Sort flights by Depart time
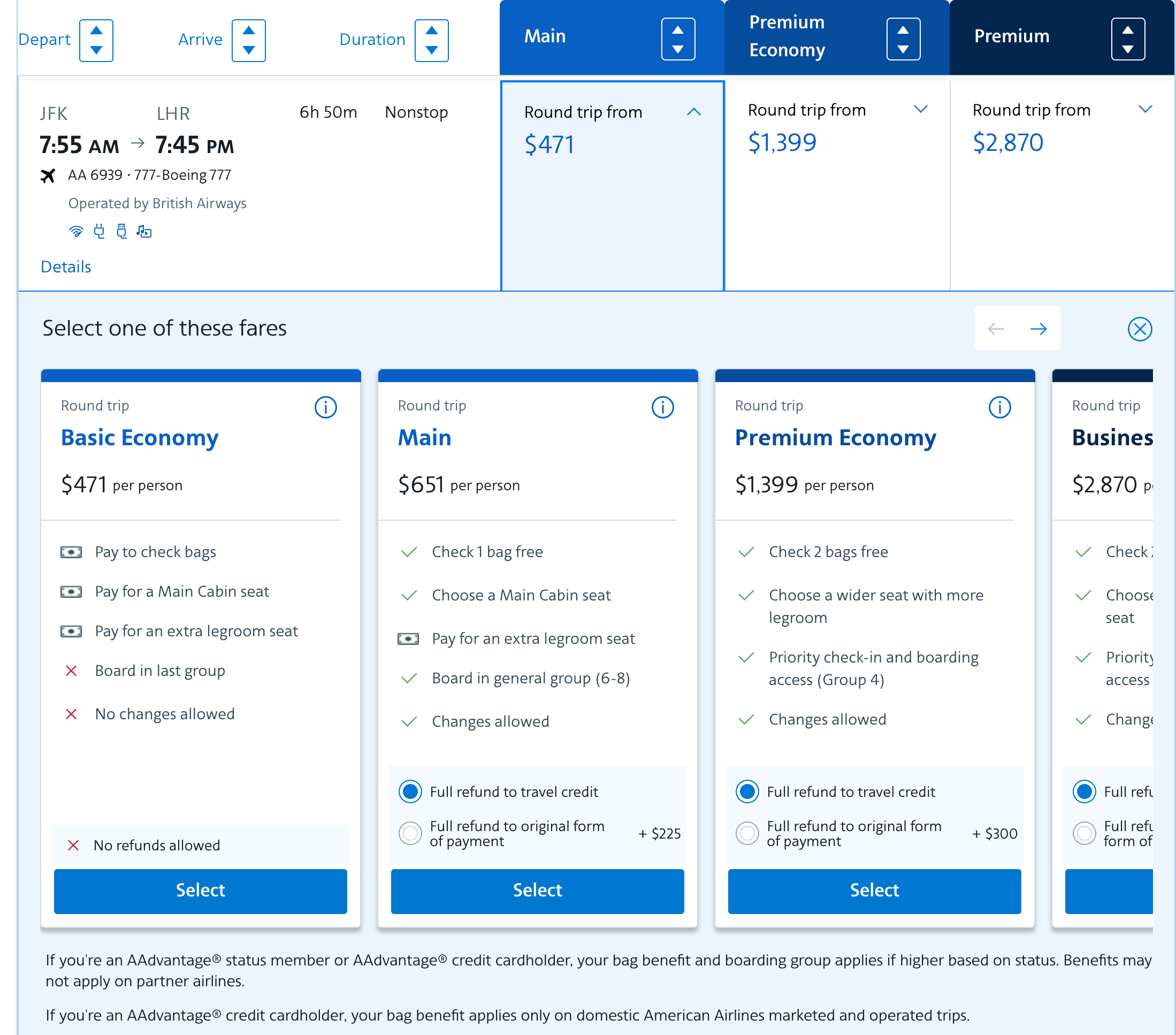Viewport: 1176px width, 1035px height. click(96, 40)
